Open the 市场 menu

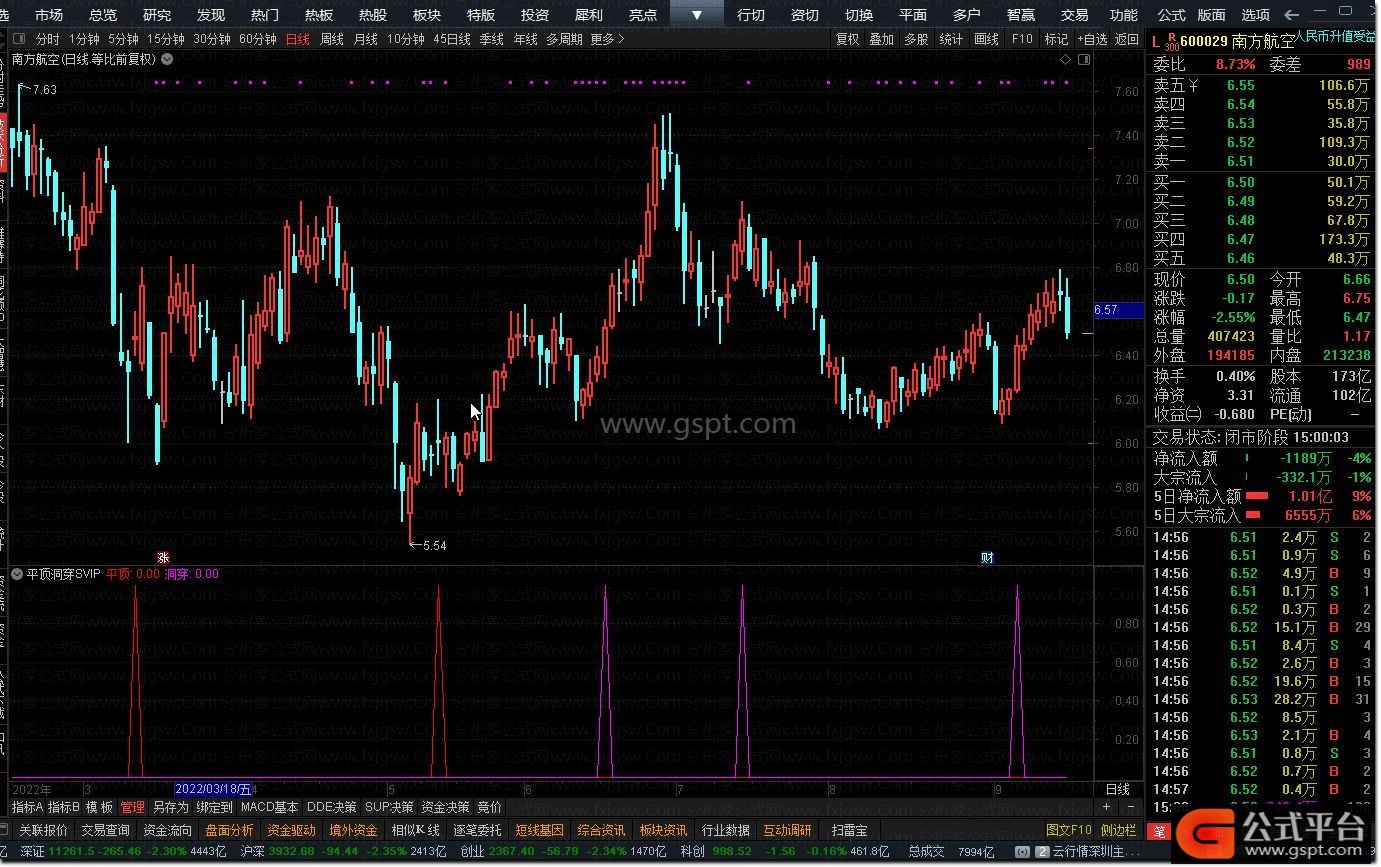[x=48, y=15]
